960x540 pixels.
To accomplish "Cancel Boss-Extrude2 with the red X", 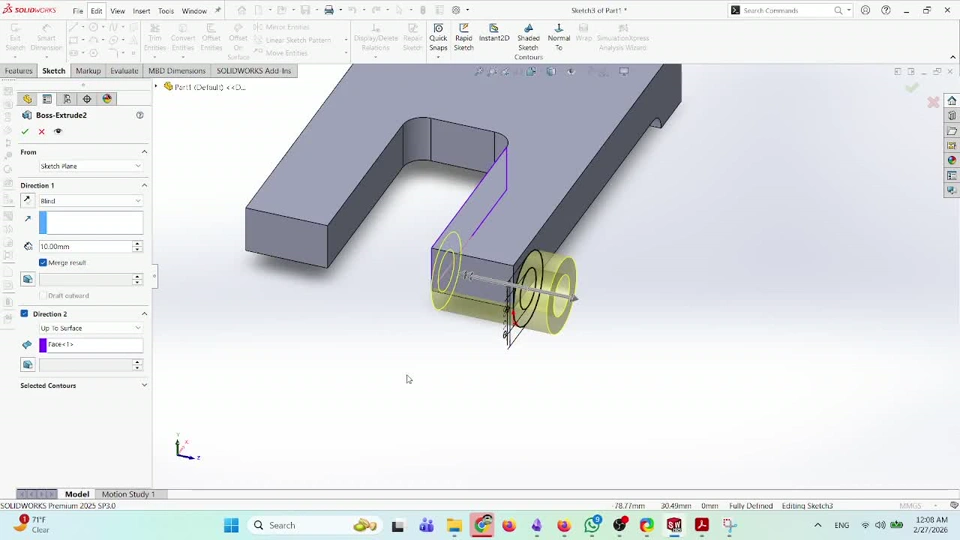I will [x=42, y=132].
